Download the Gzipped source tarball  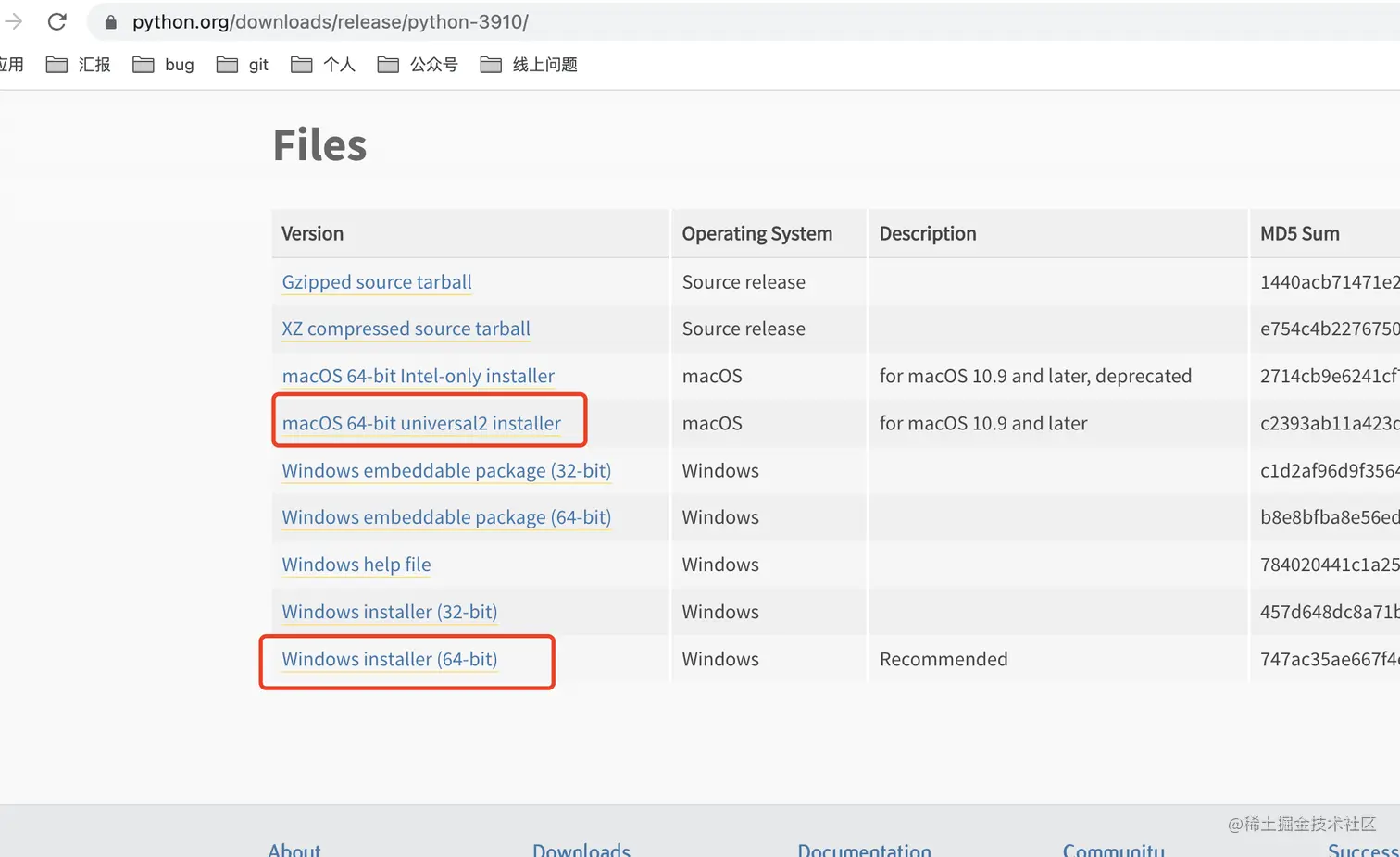[377, 282]
